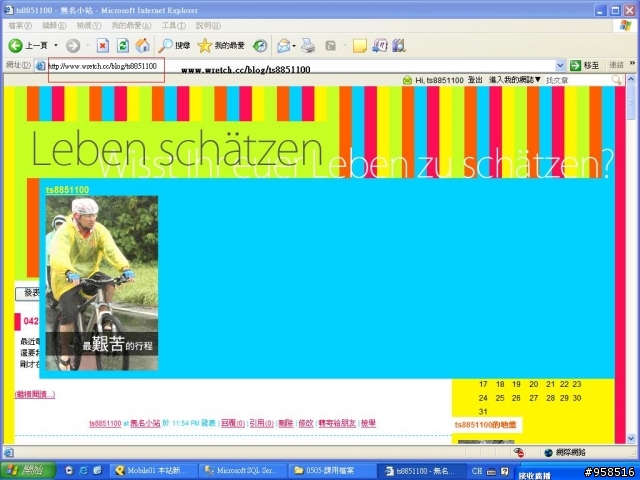640x480 pixels.
Task: Open the cyclist photo 最艱苦的行程 thumbnail
Action: [102, 283]
